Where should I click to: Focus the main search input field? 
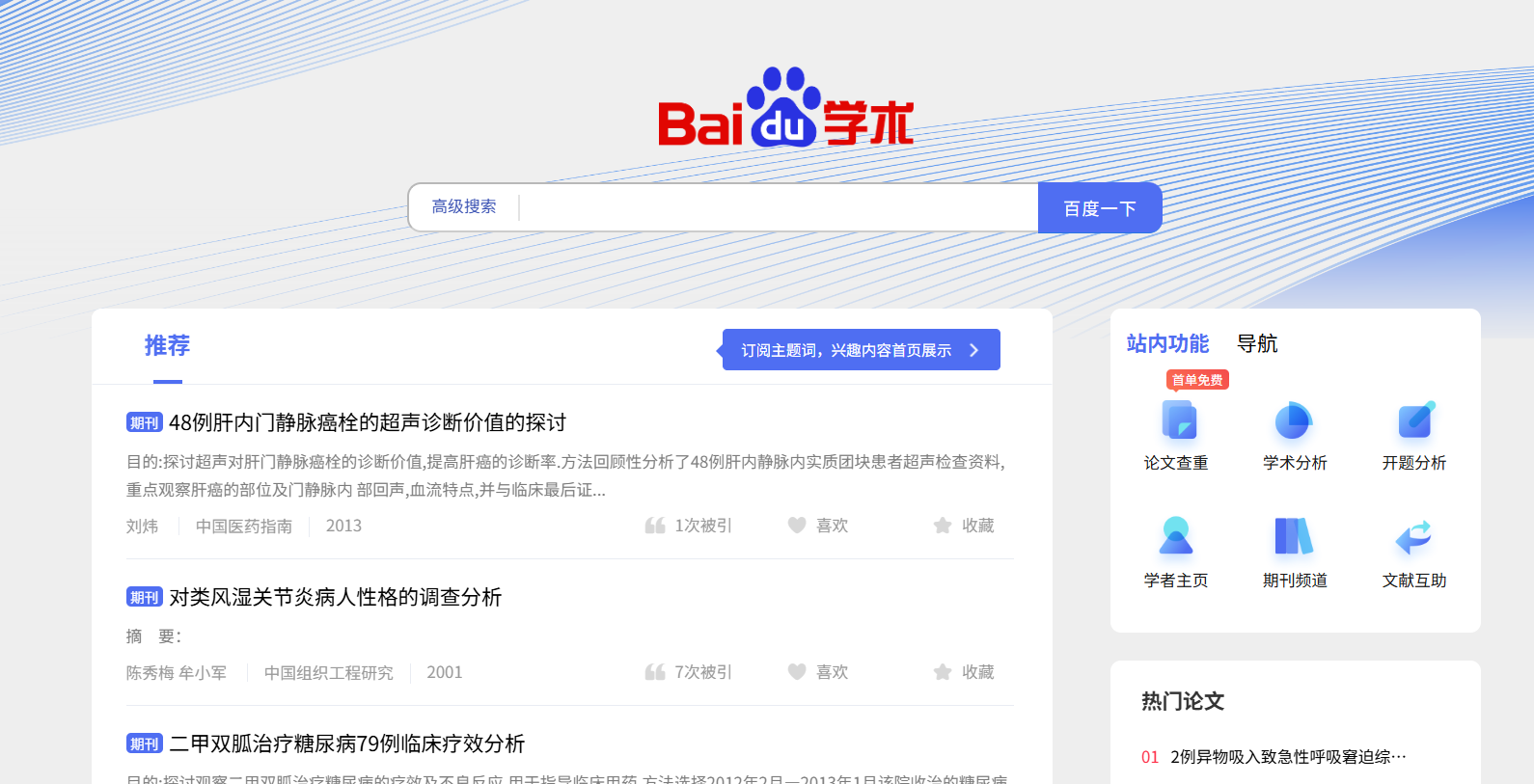778,207
